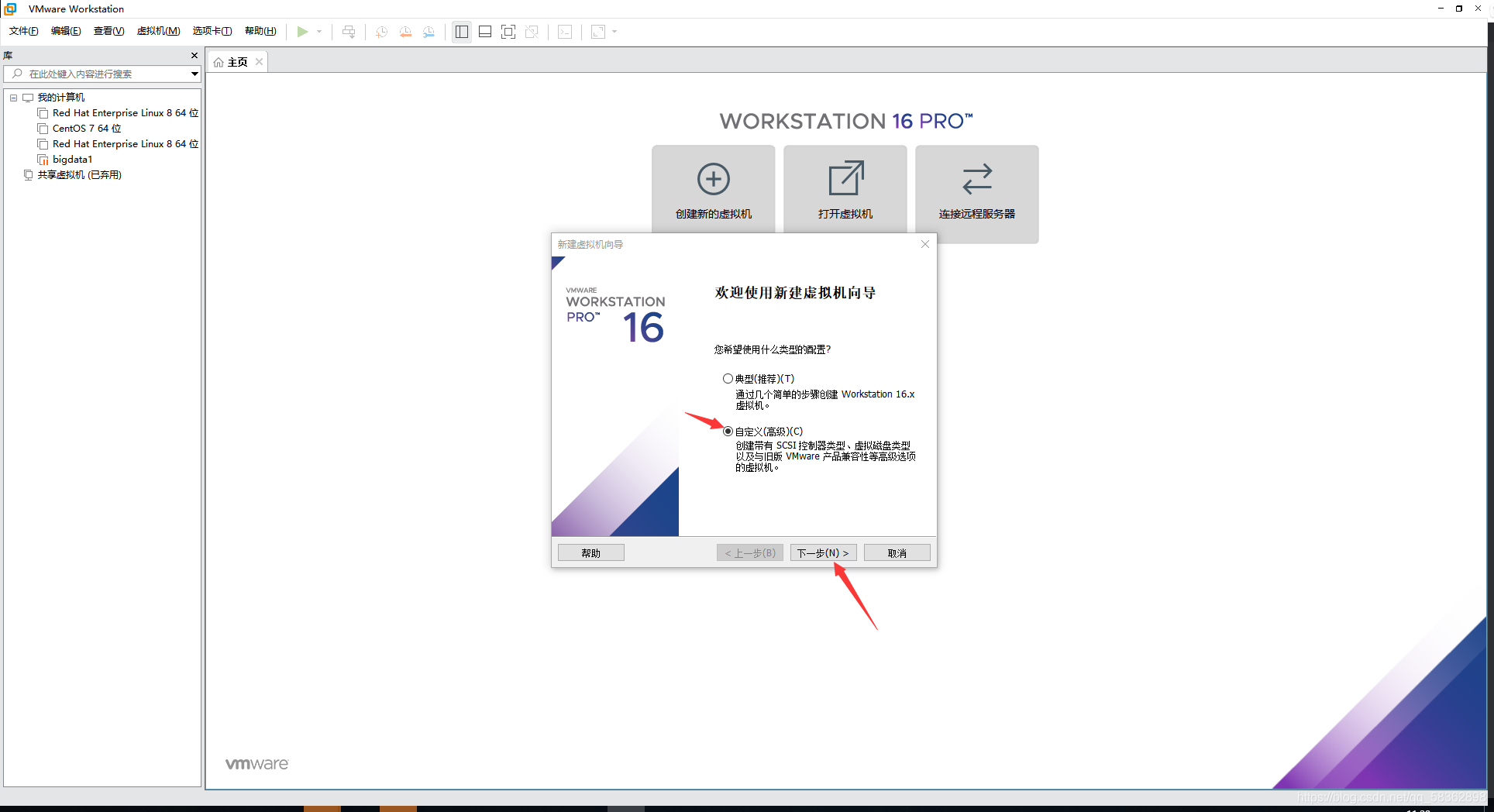Open the 编辑(E) menu
Viewport: 1494px width, 812px height.
66,31
